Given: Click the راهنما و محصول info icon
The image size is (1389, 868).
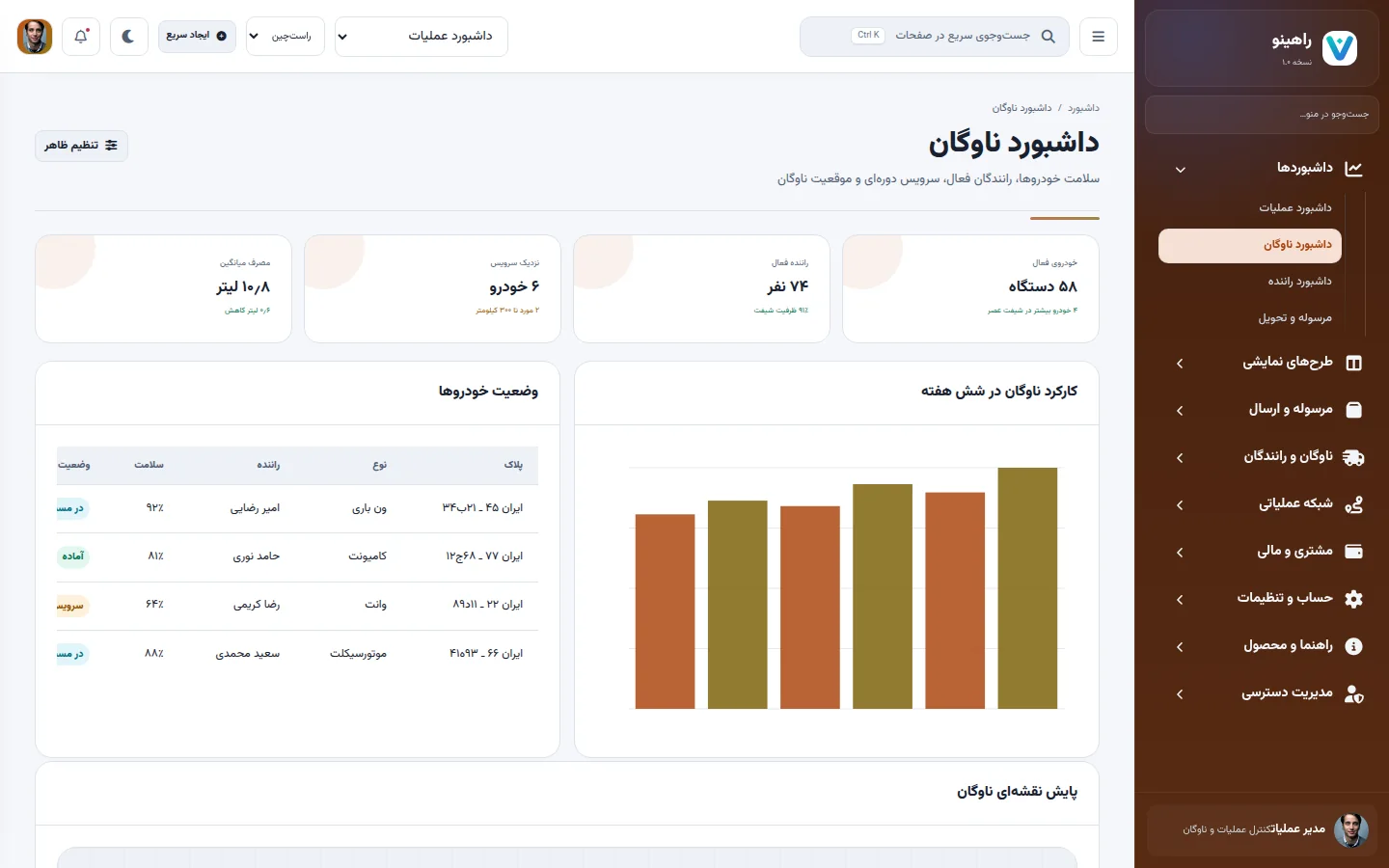Looking at the screenshot, I should point(1353,646).
